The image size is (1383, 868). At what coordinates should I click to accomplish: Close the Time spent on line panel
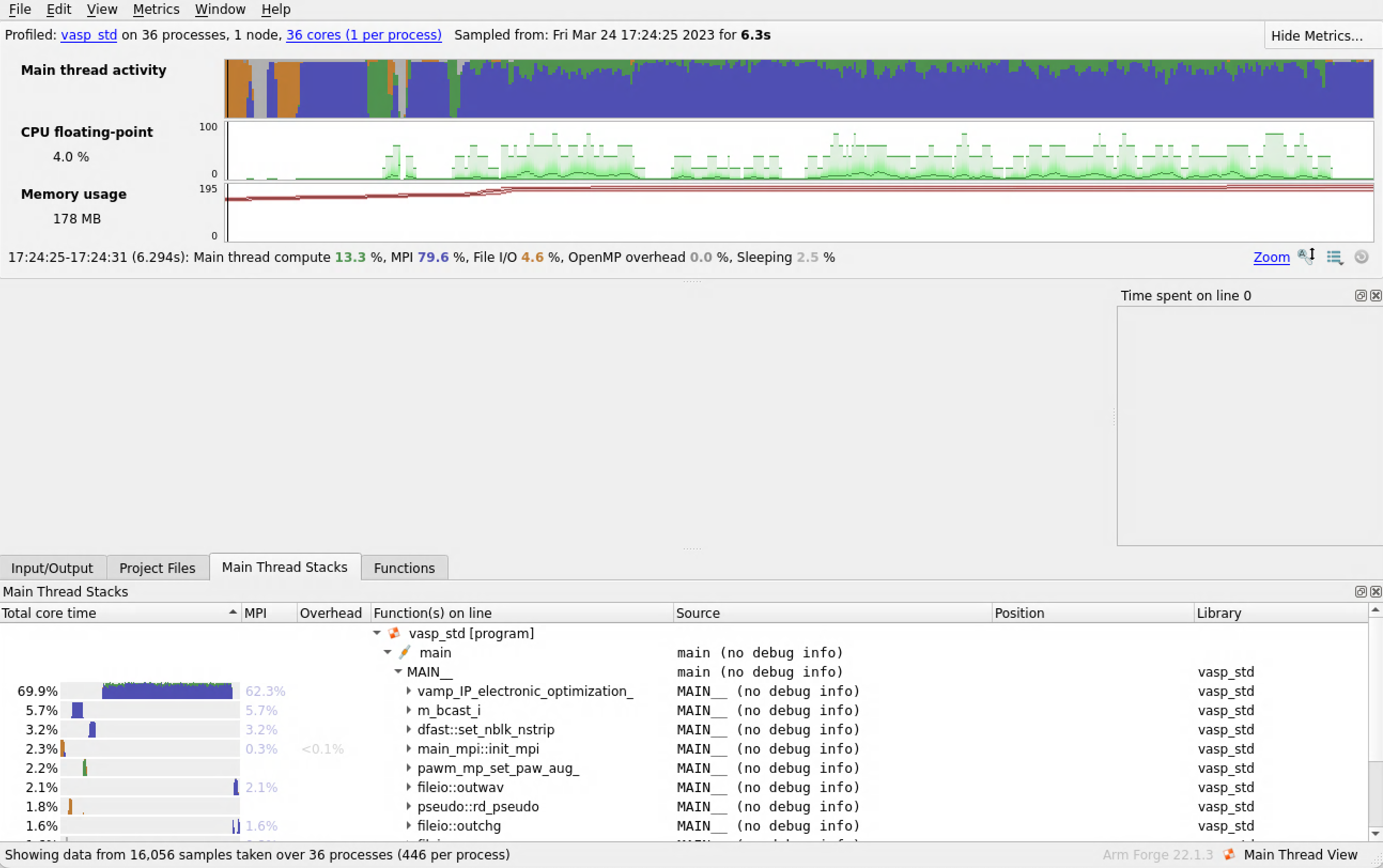[1376, 296]
